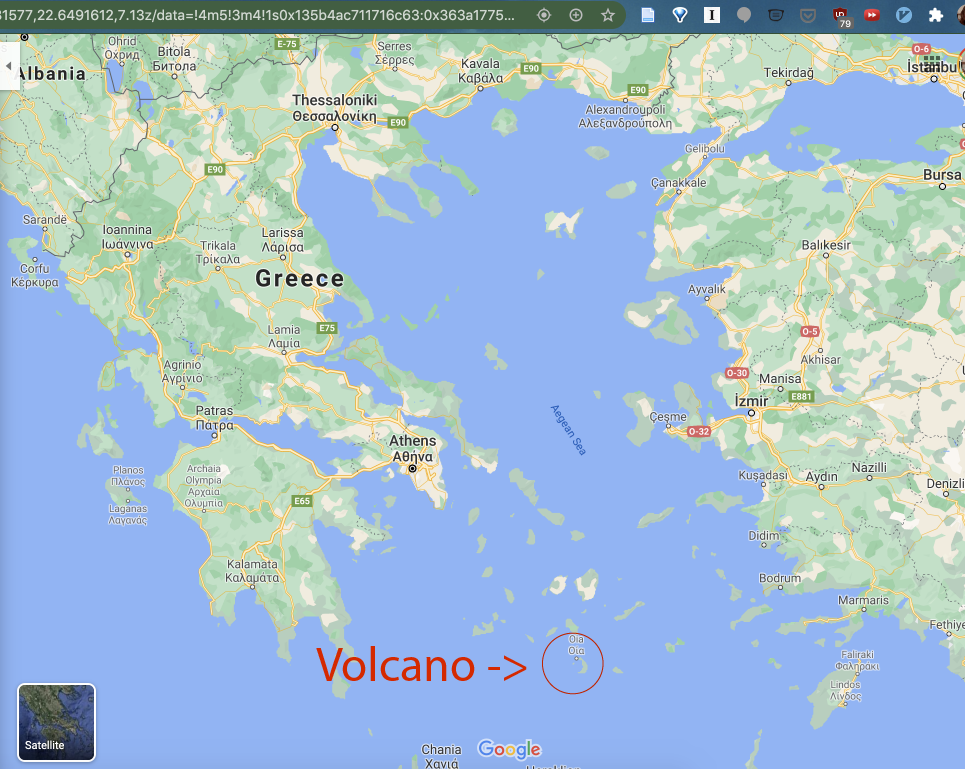Click the Bitola label
965x769 pixels.
click(x=174, y=59)
